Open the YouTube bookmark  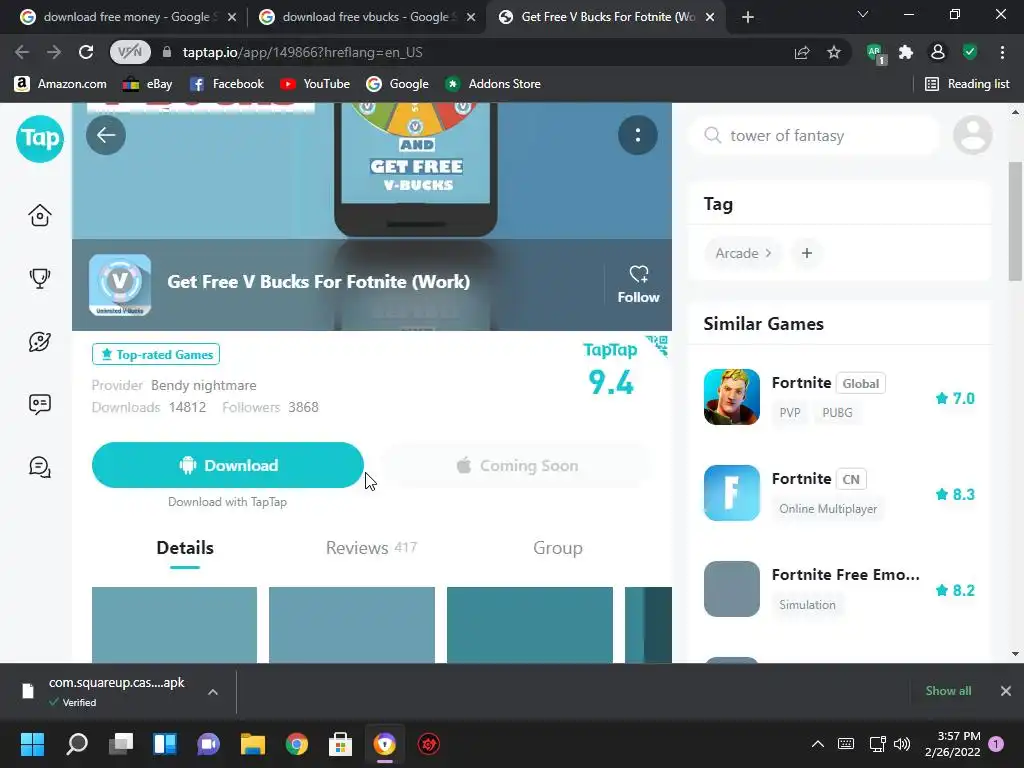point(315,84)
